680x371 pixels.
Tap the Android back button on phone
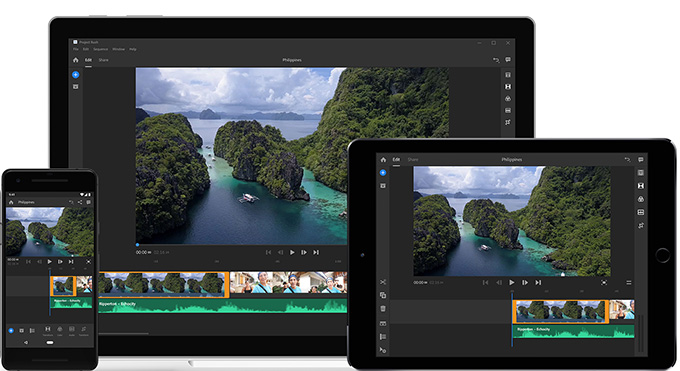pos(26,342)
